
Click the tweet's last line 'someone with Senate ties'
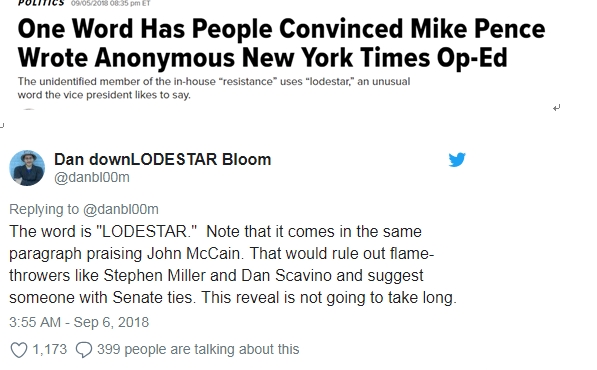(233, 298)
